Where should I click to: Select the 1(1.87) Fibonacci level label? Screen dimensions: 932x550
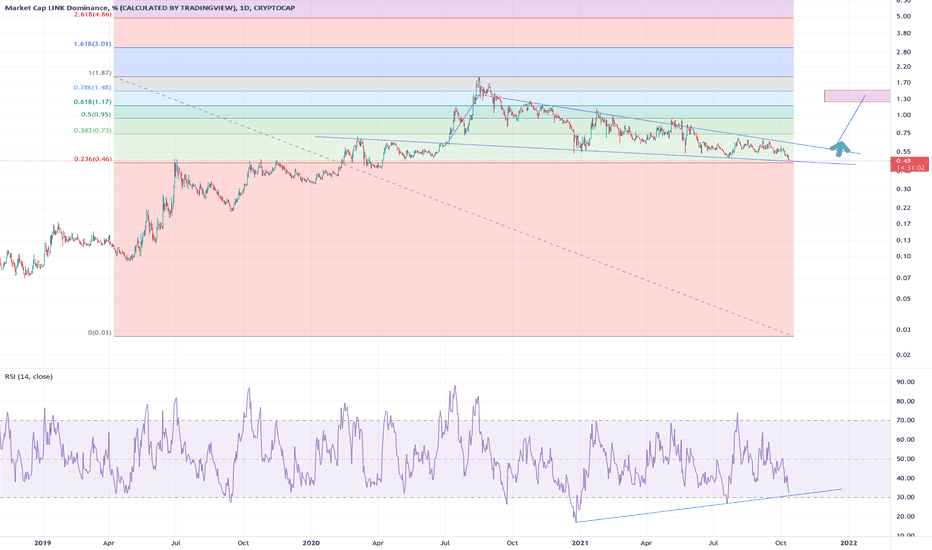click(100, 73)
